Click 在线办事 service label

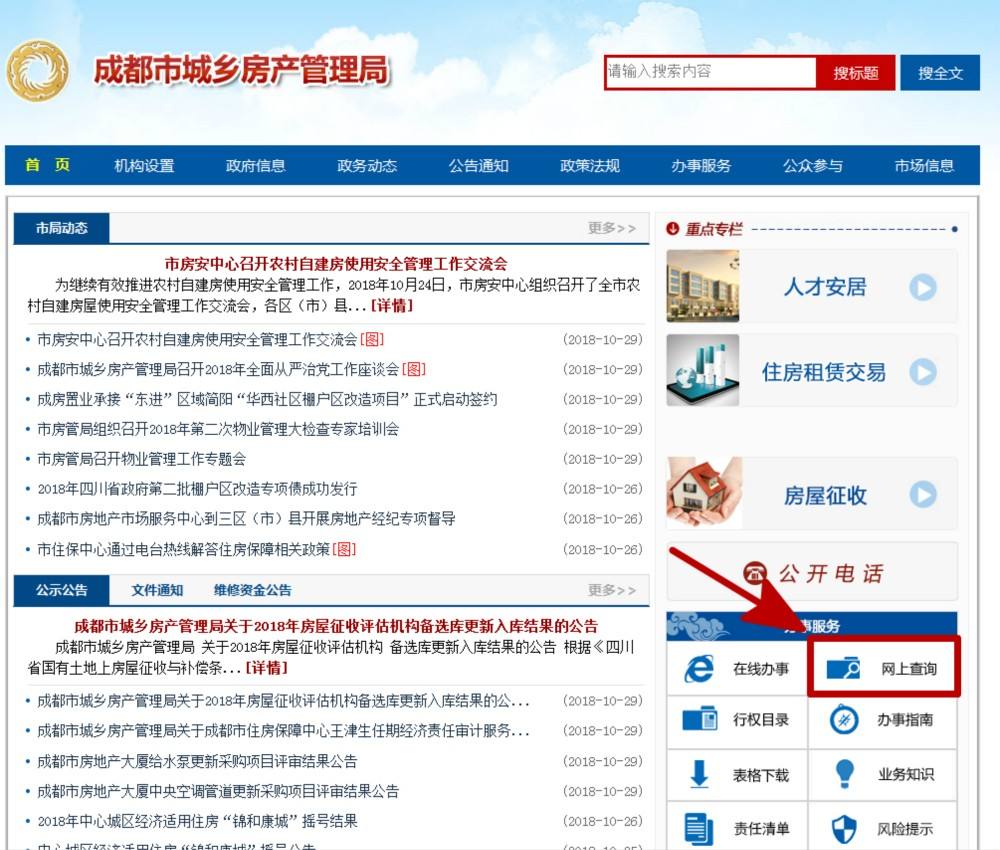pyautogui.click(x=761, y=669)
